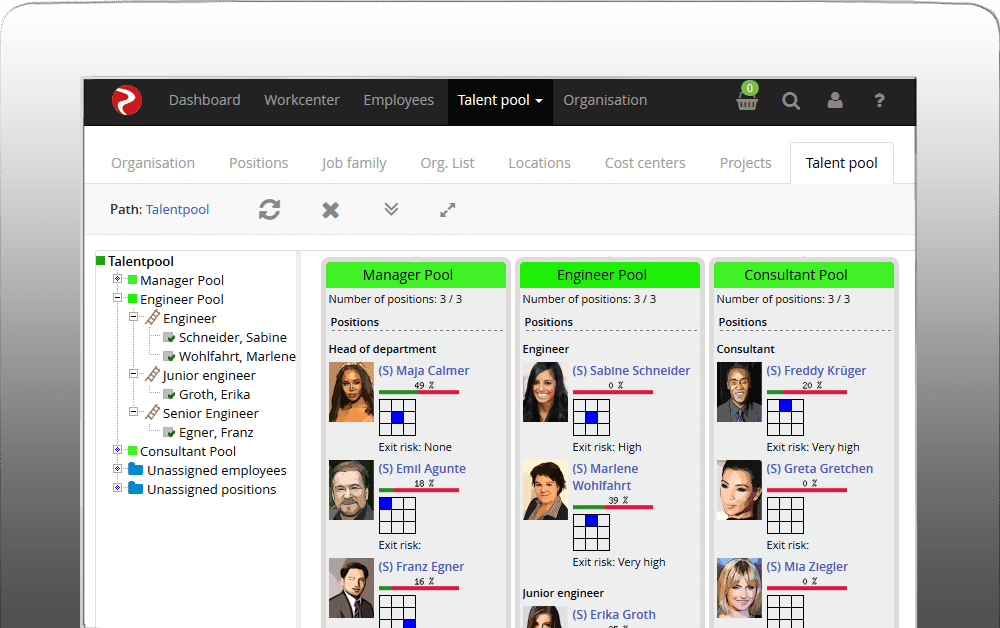Screen dimensions: 1000x628
Task: Expand the Manager Pool tree node
Action: 117,279
